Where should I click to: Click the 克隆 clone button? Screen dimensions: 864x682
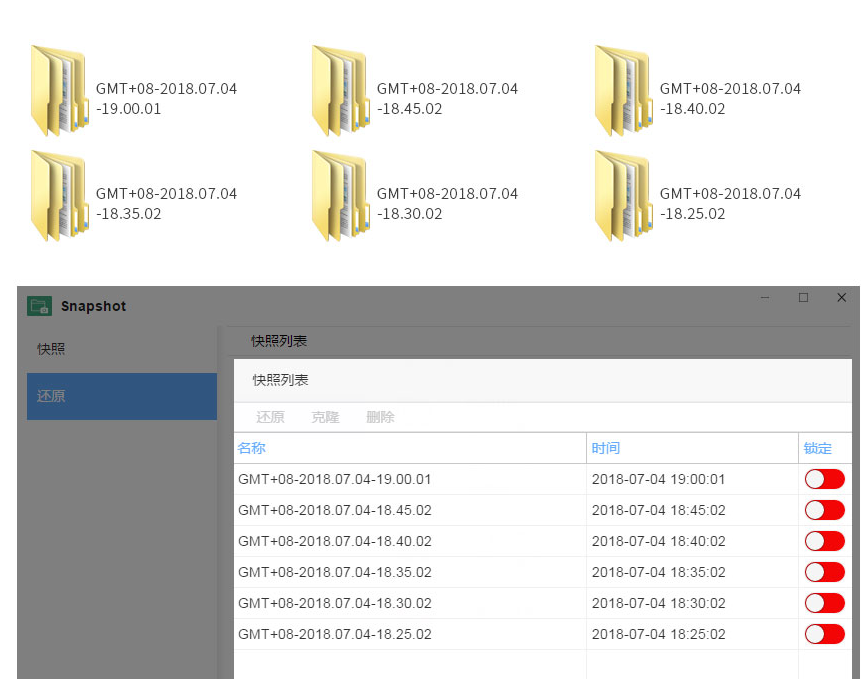325,417
